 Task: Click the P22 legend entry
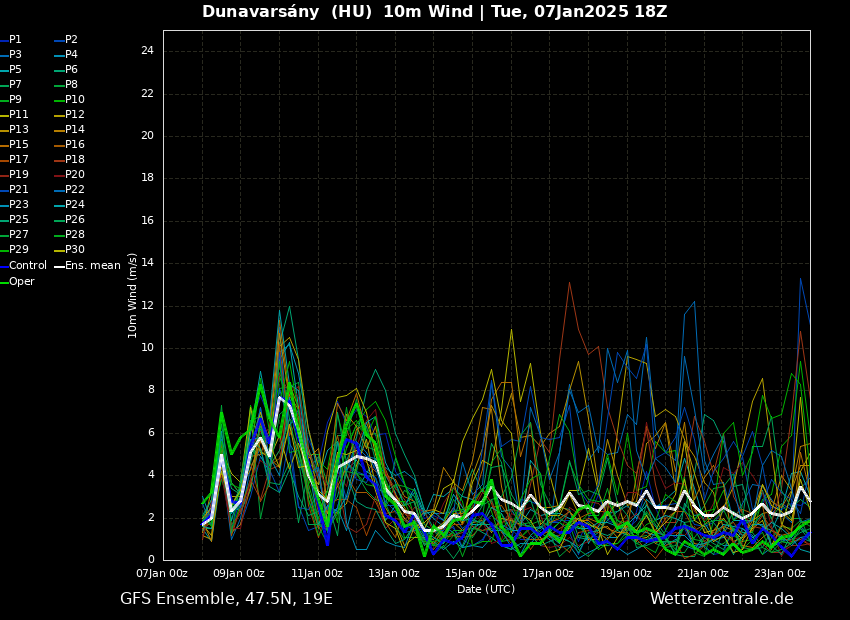pyautogui.click(x=75, y=190)
